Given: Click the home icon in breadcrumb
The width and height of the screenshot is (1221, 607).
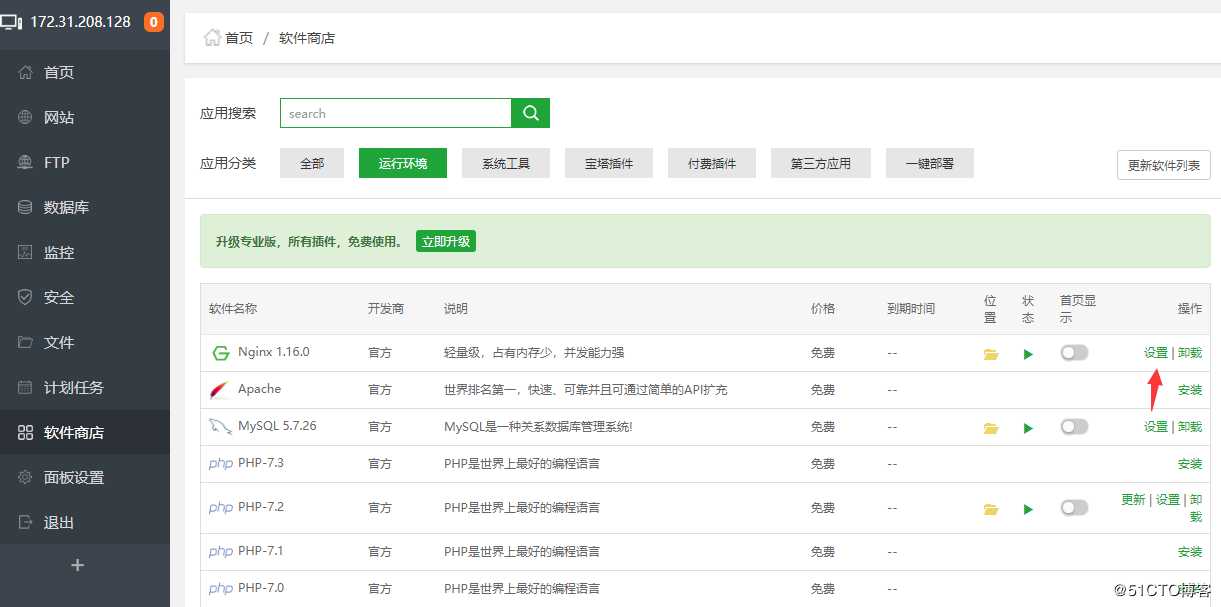Looking at the screenshot, I should (x=212, y=38).
